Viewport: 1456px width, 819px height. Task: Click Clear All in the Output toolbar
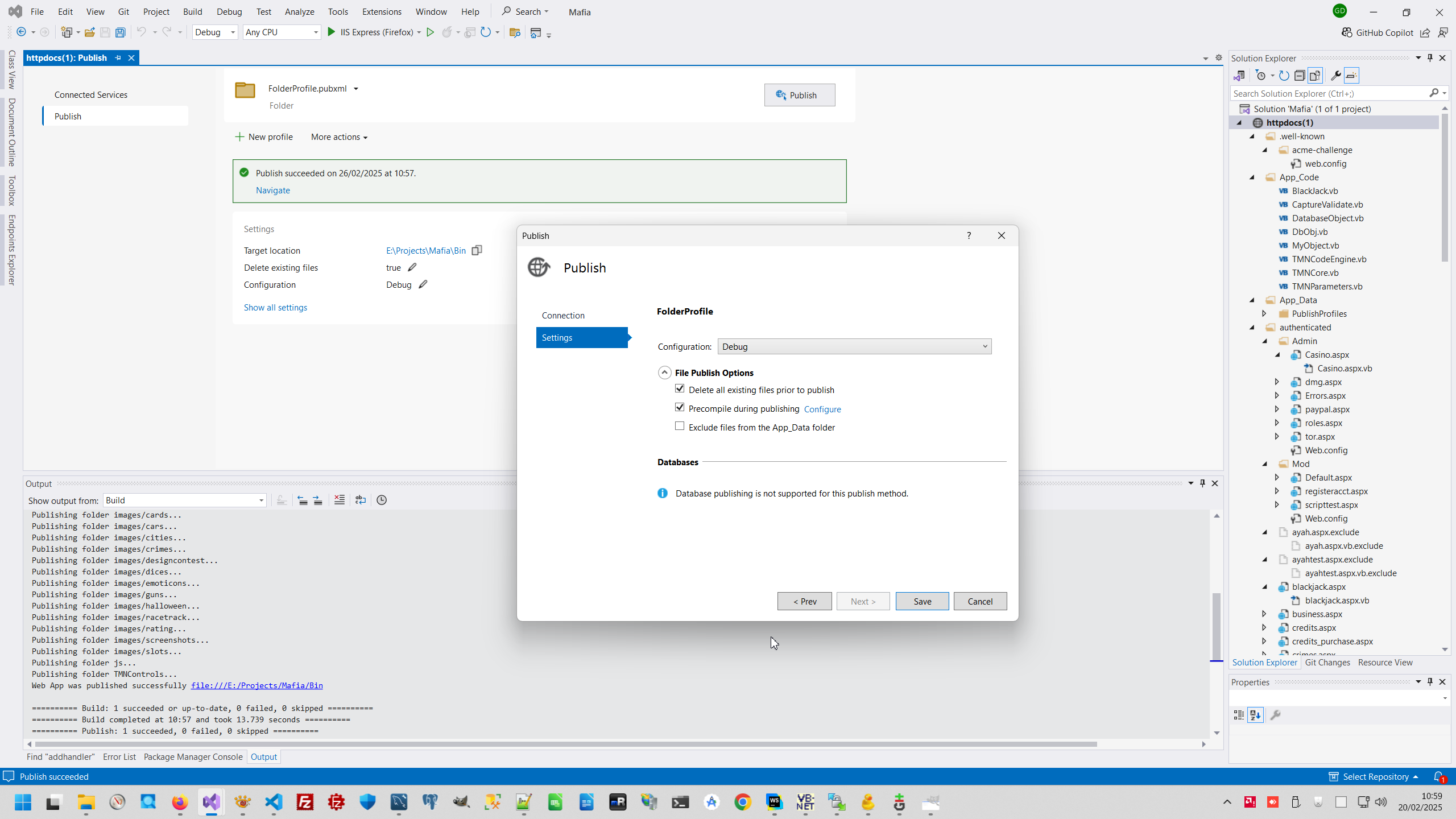[339, 500]
